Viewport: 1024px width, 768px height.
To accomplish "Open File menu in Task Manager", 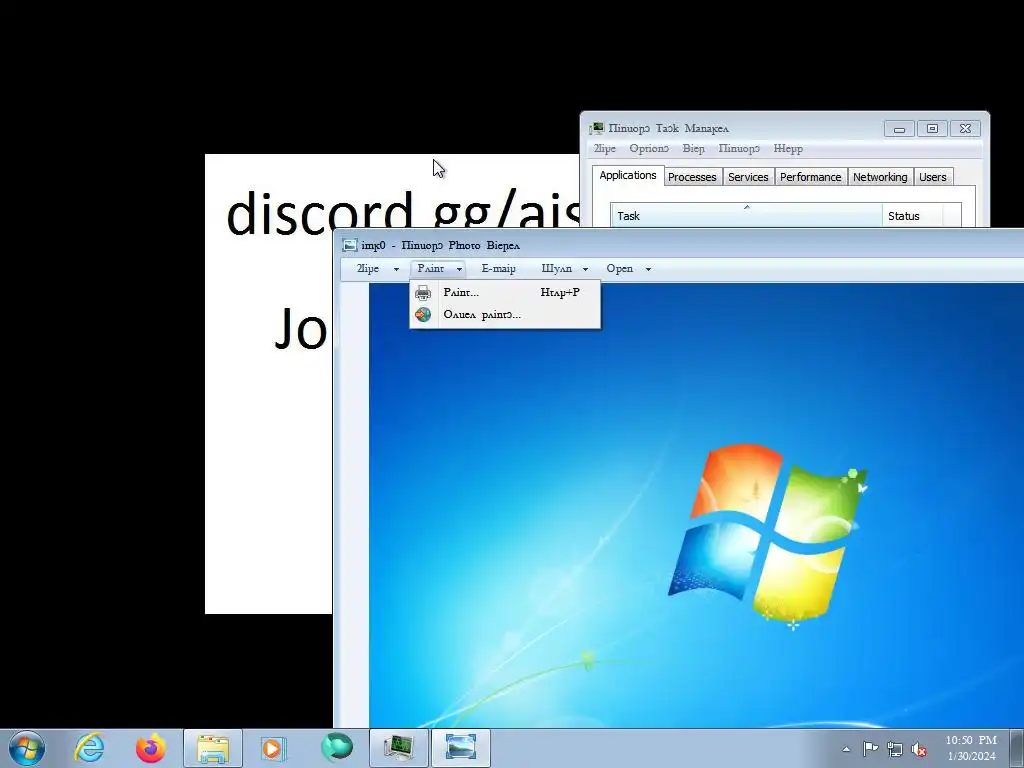I will click(x=605, y=149).
